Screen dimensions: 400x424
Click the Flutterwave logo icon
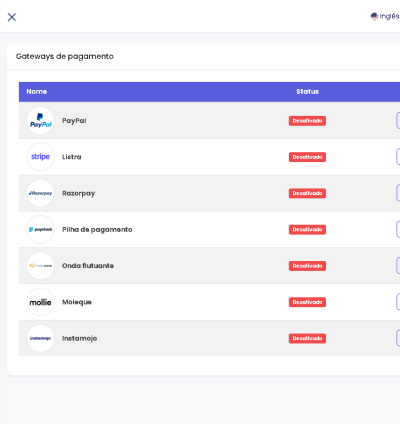(x=40, y=266)
